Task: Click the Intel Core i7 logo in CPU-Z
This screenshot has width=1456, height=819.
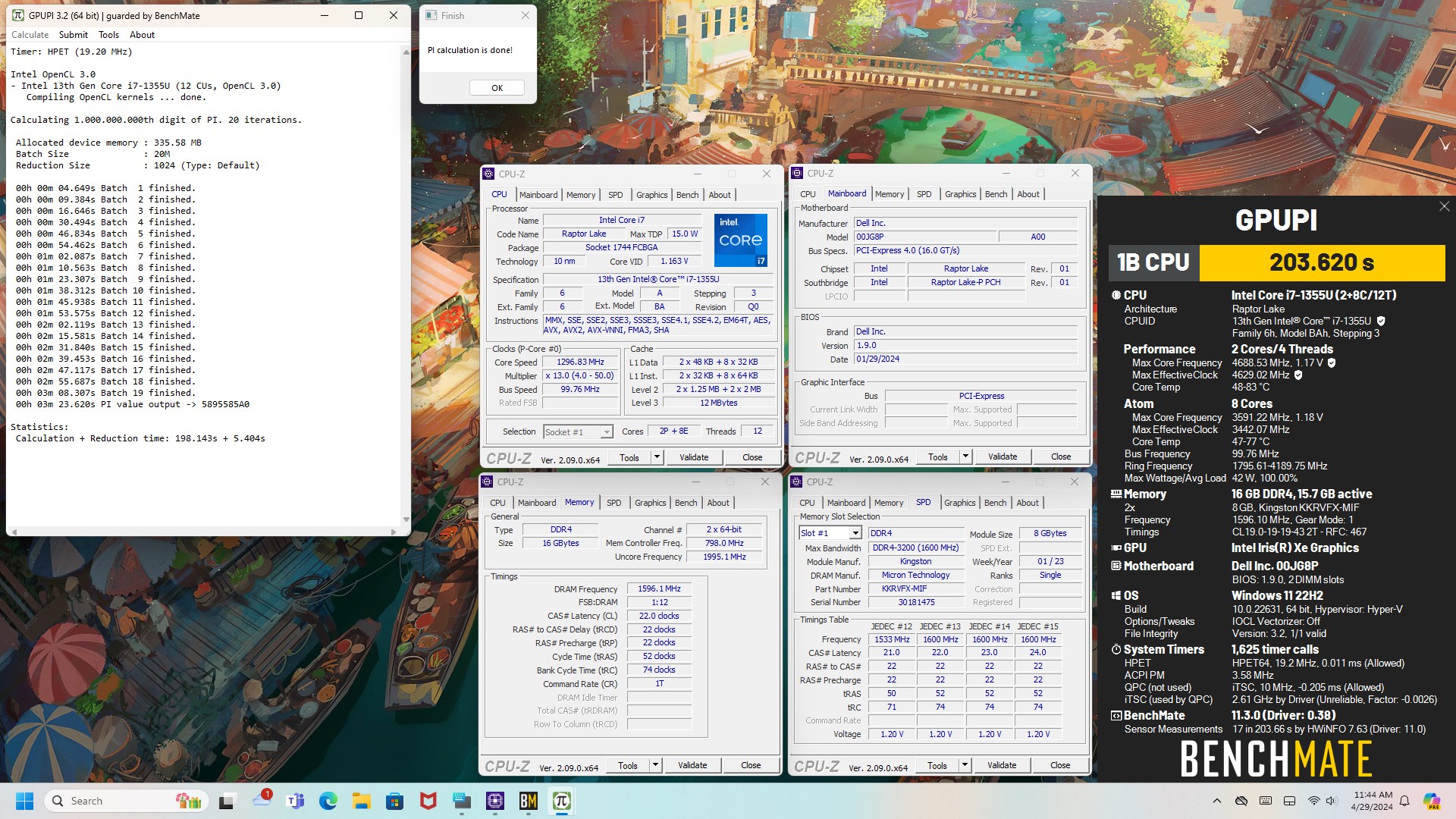Action: pos(741,240)
